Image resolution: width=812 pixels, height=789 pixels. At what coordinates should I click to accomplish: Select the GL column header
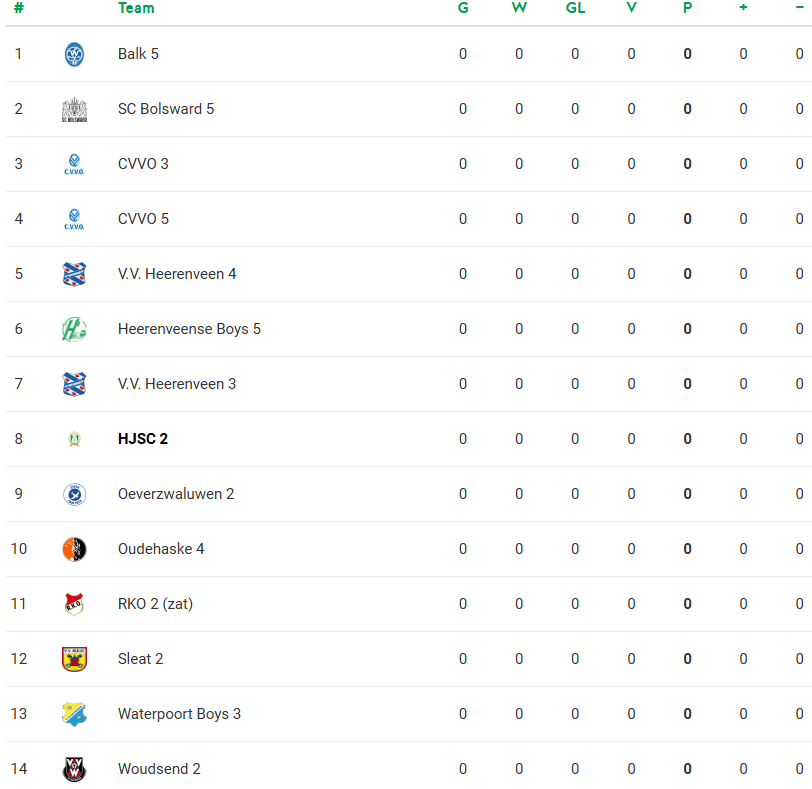pos(575,8)
